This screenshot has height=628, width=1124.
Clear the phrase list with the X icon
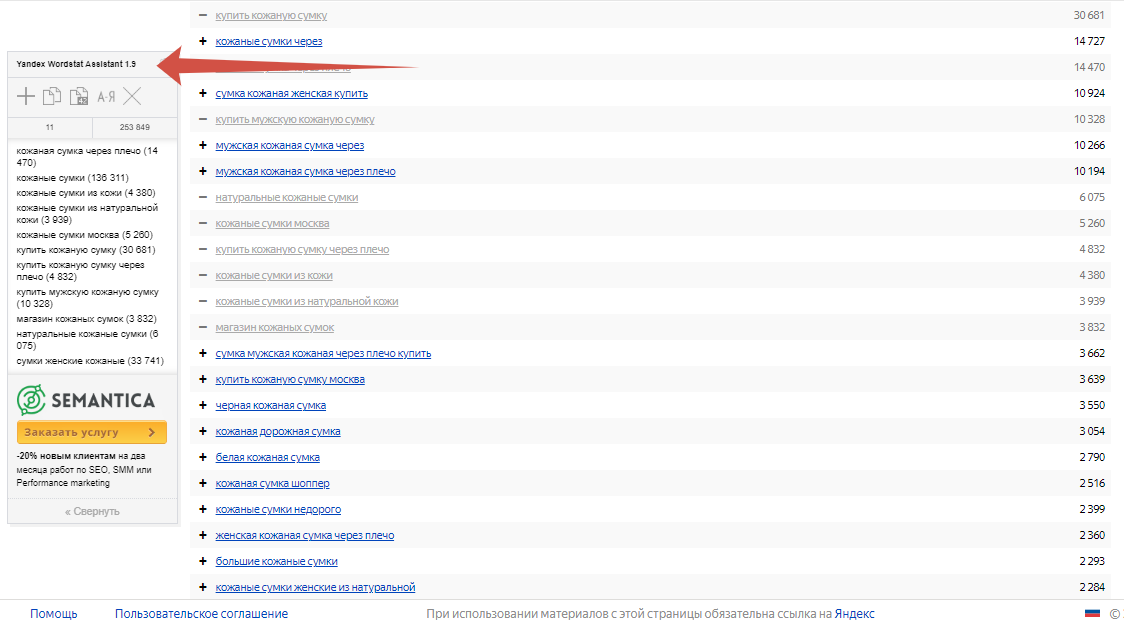click(132, 97)
